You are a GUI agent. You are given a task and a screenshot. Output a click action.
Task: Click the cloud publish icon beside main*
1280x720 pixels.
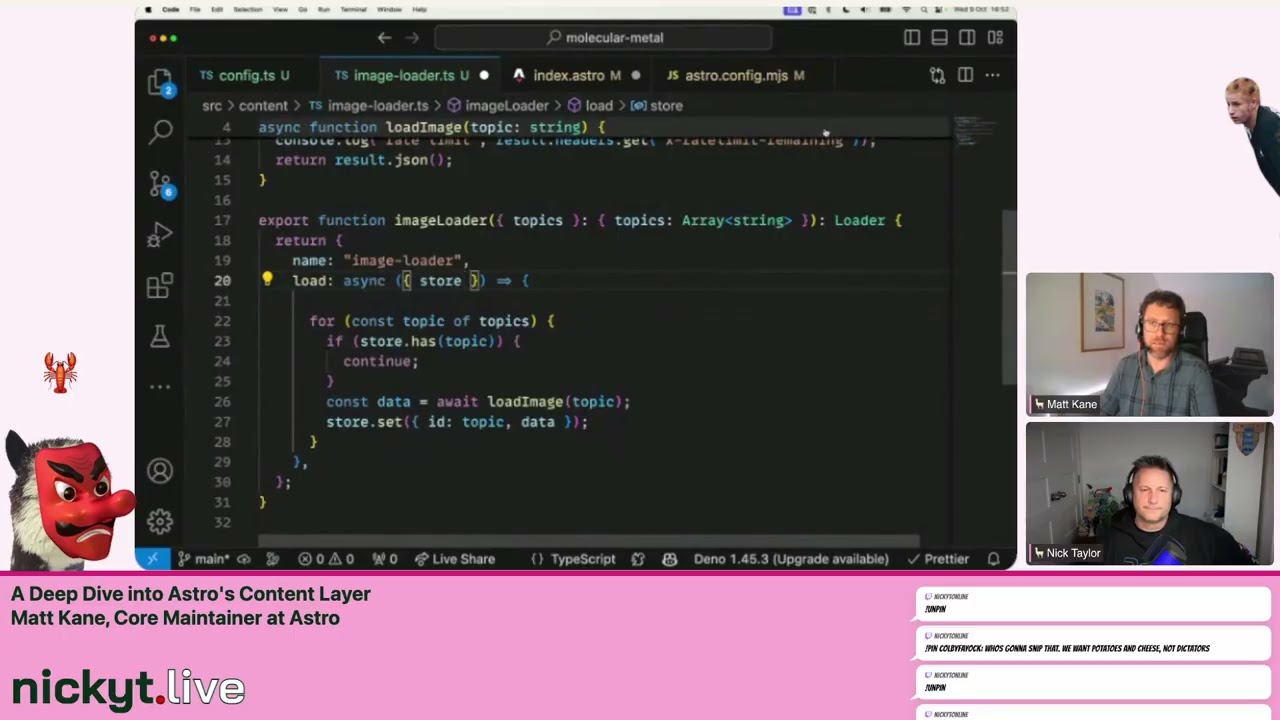tap(246, 559)
